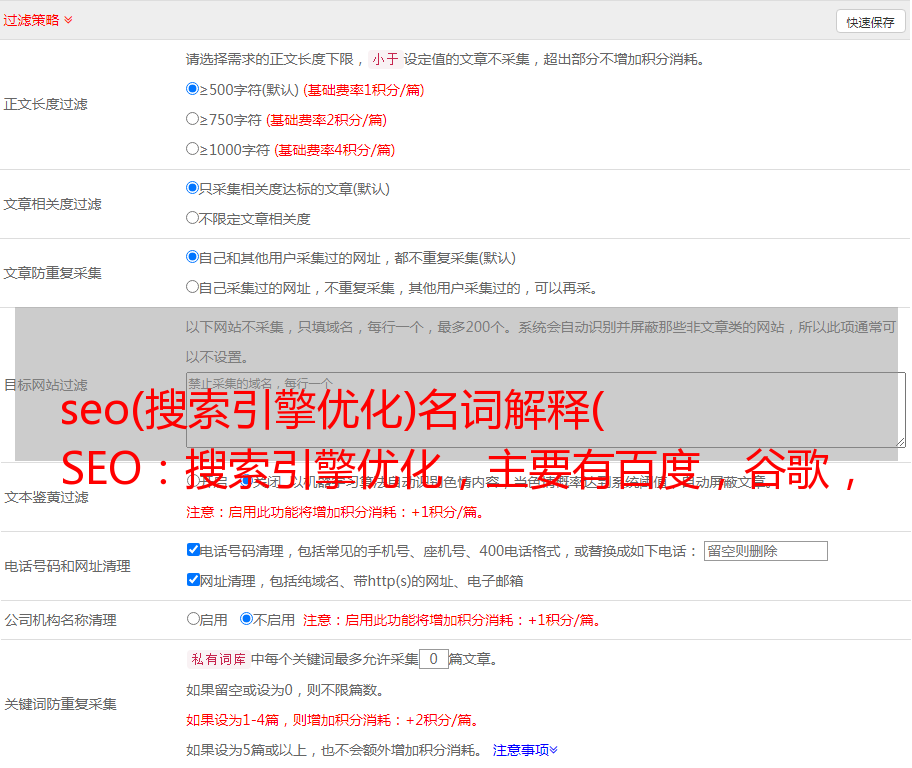The height and width of the screenshot is (768, 912).
Task: Focus the 禁止采集的域名 text area
Action: coord(546,410)
